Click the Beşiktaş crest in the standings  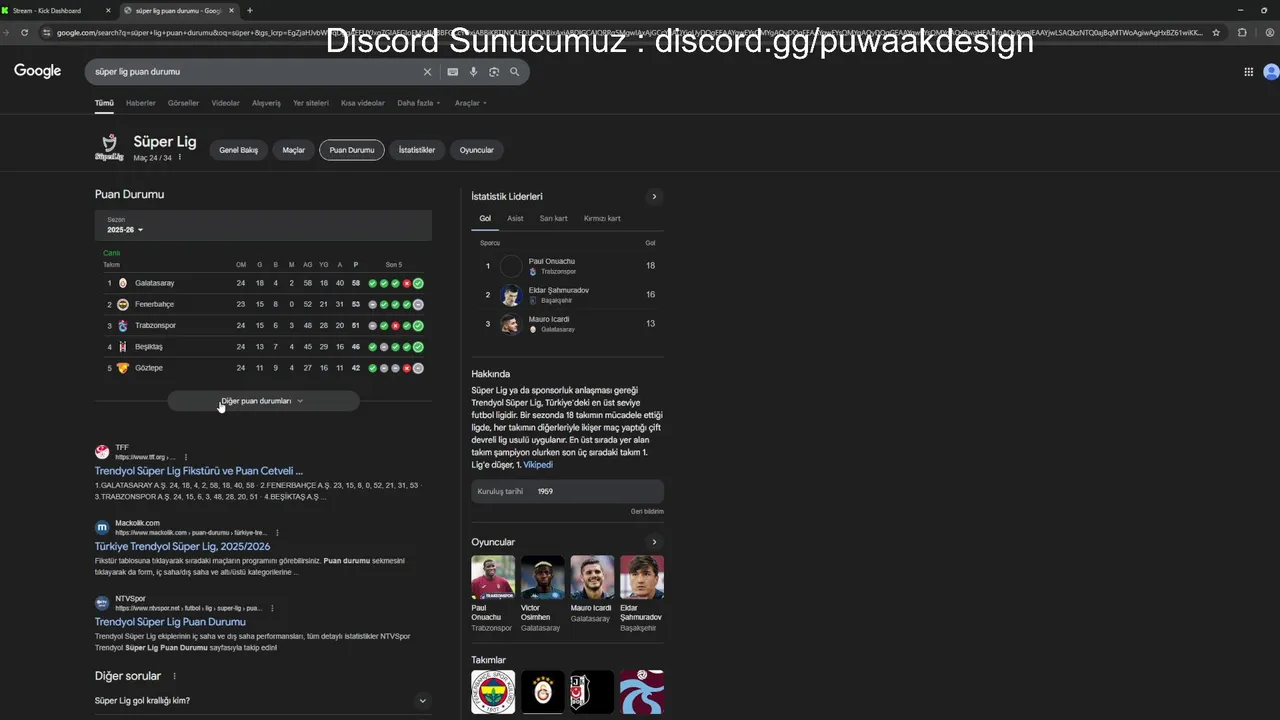123,347
